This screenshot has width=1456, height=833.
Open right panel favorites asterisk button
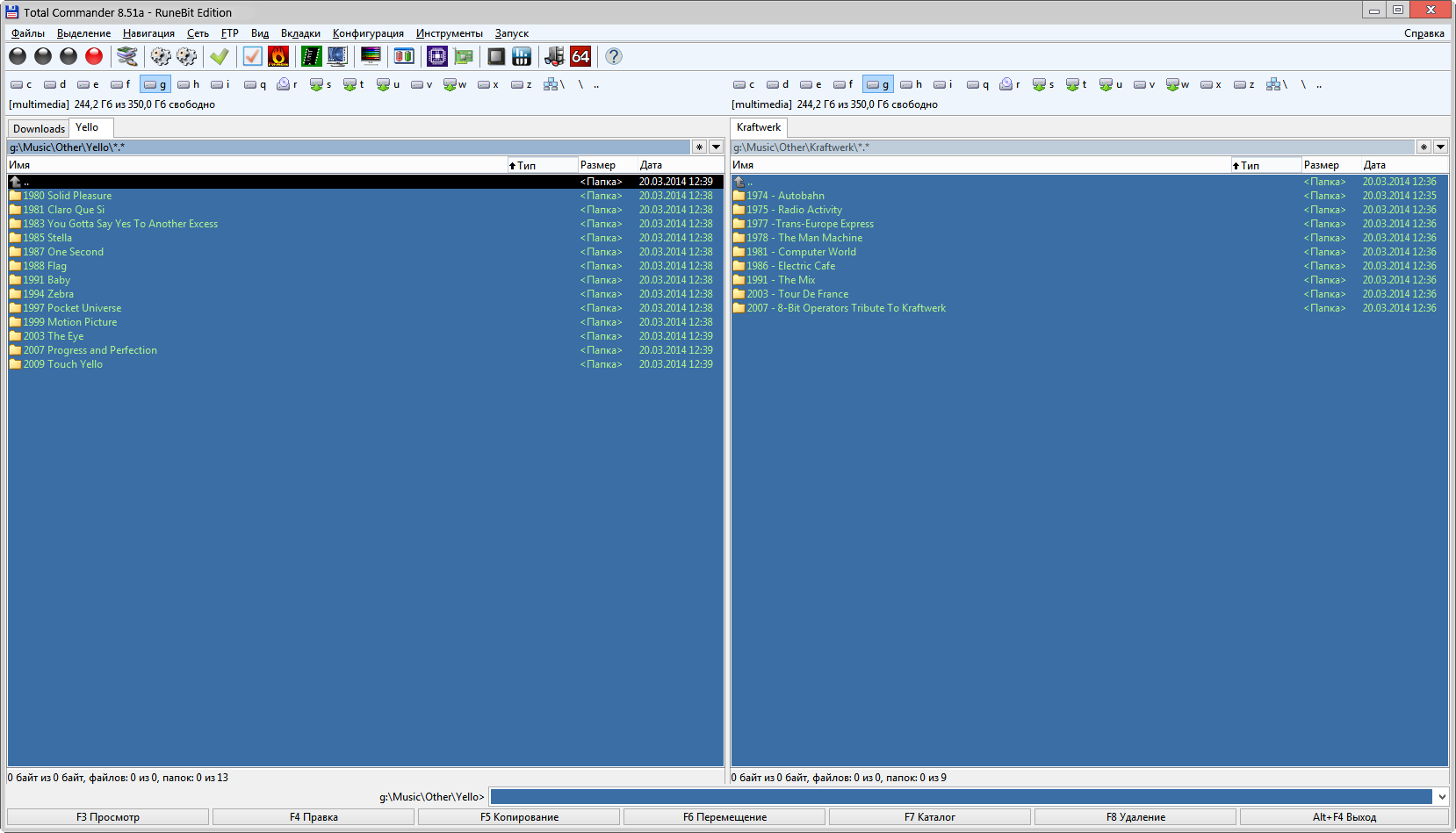tap(1424, 147)
